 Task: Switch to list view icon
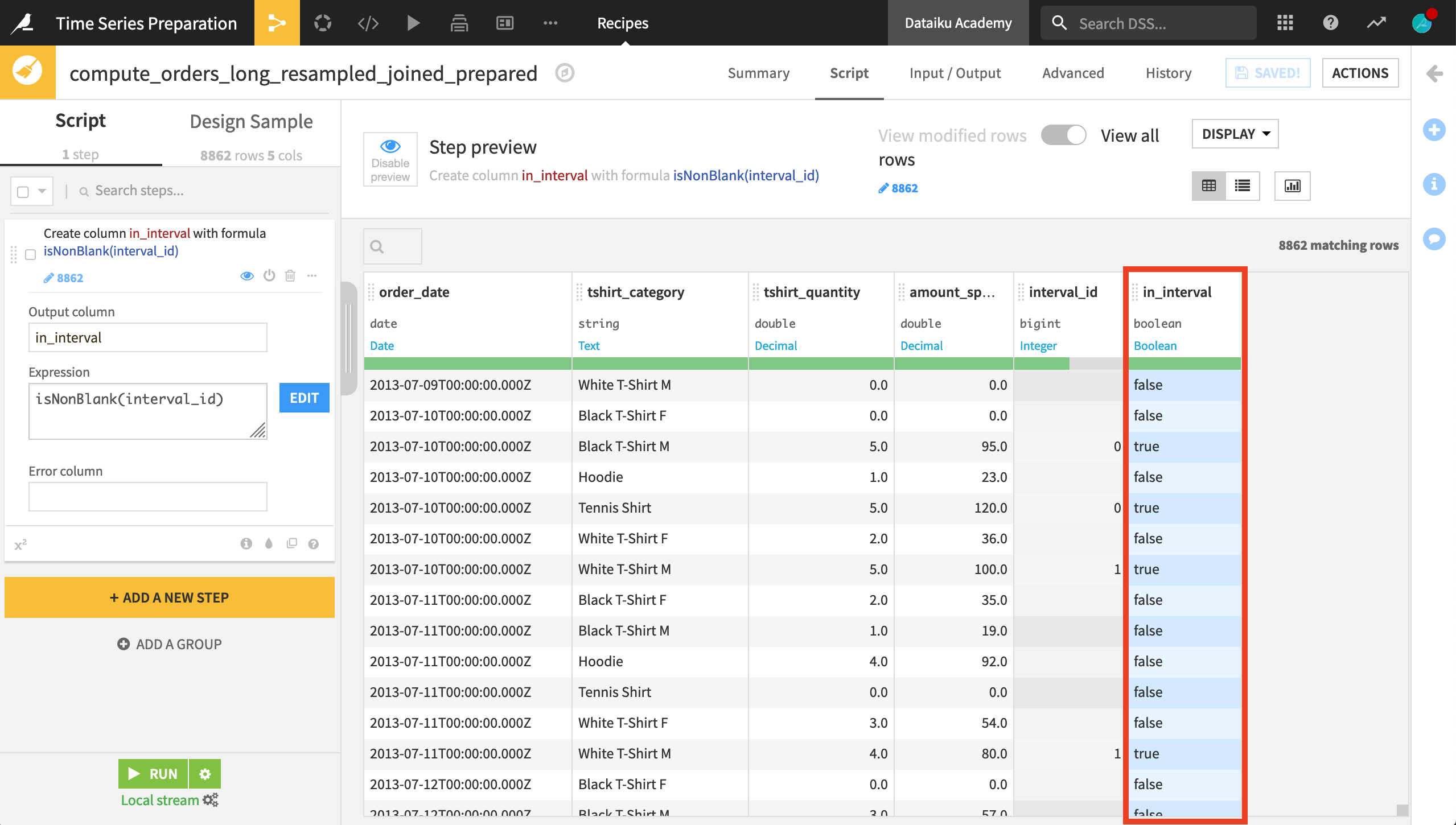(1243, 186)
